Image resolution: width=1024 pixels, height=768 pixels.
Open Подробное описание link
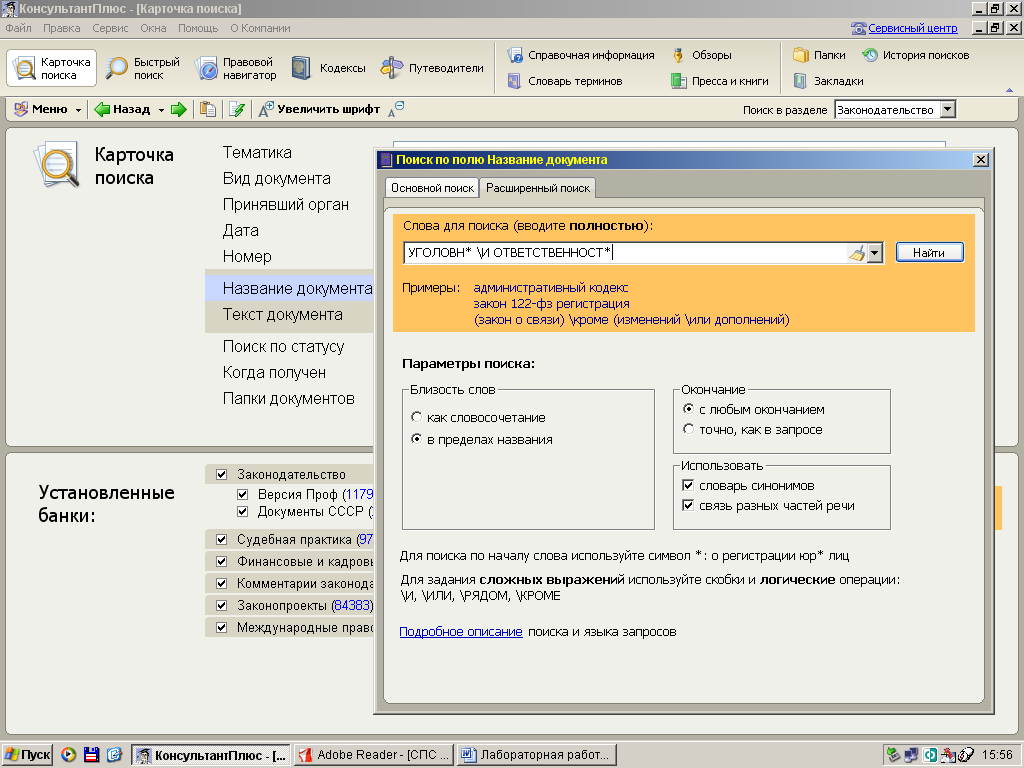tap(460, 632)
